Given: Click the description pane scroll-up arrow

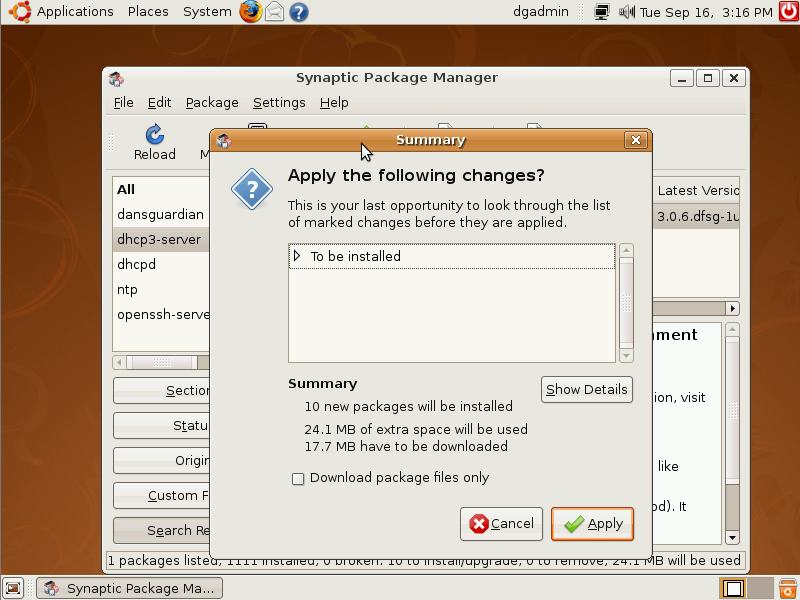Looking at the screenshot, I should (x=732, y=329).
